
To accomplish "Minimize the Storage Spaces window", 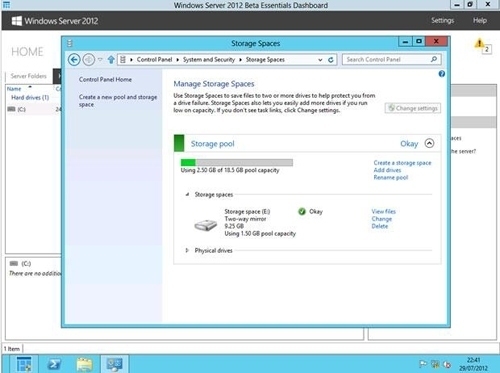I will pyautogui.click(x=405, y=41).
